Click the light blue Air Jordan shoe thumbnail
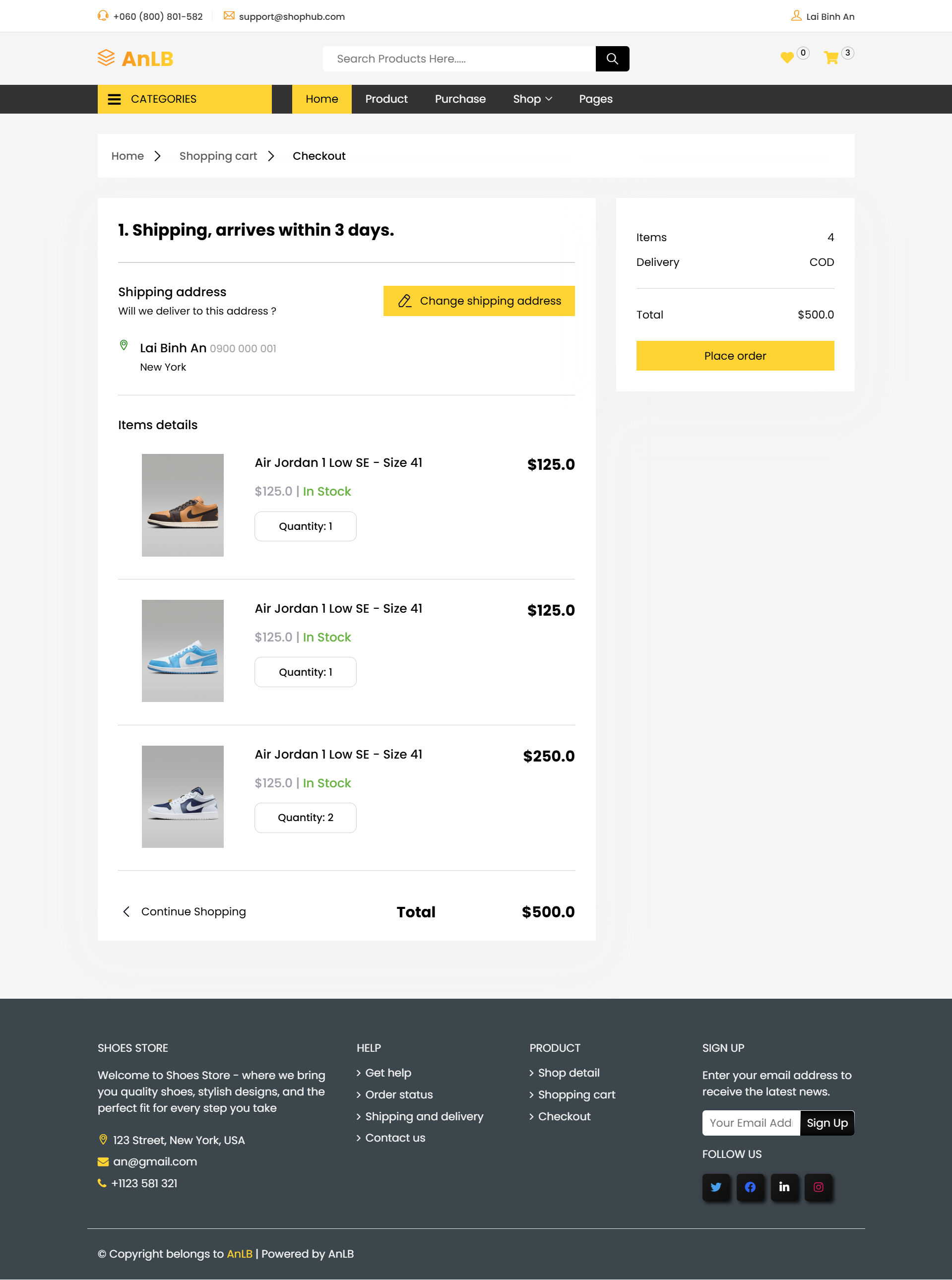Viewport: 952px width, 1280px height. pyautogui.click(x=183, y=650)
